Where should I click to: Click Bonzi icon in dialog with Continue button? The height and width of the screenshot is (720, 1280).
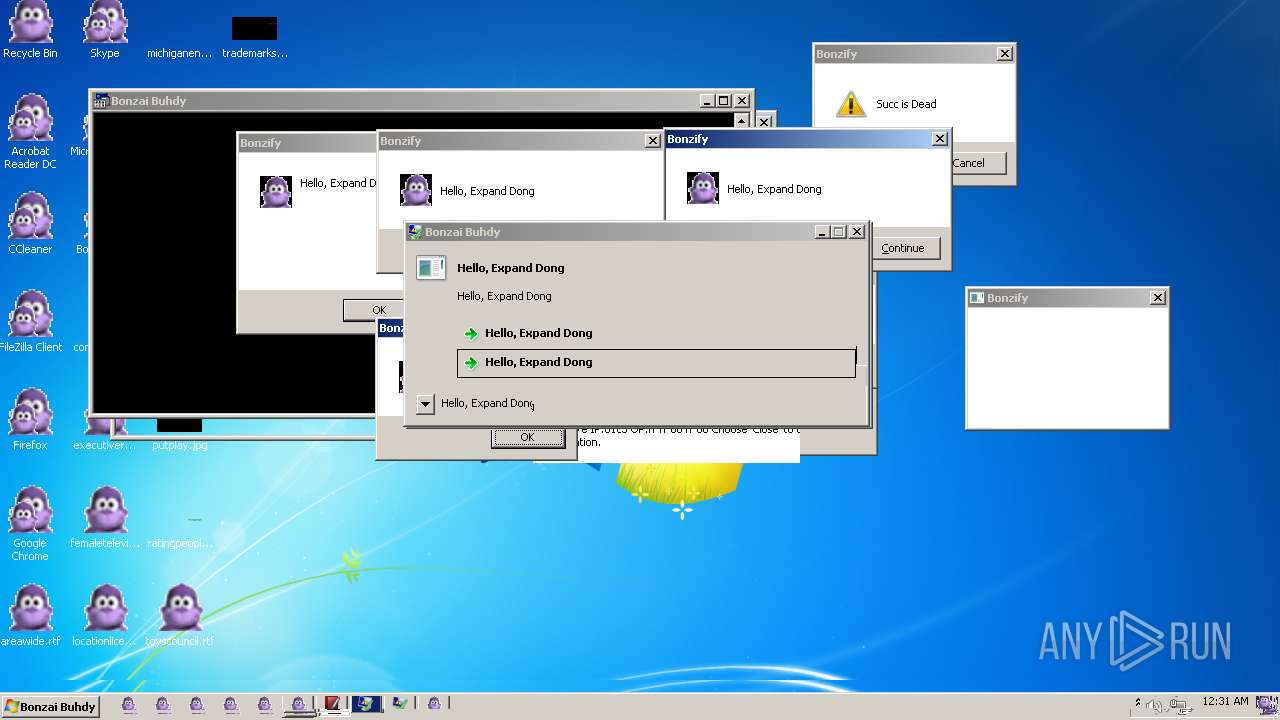coord(703,188)
